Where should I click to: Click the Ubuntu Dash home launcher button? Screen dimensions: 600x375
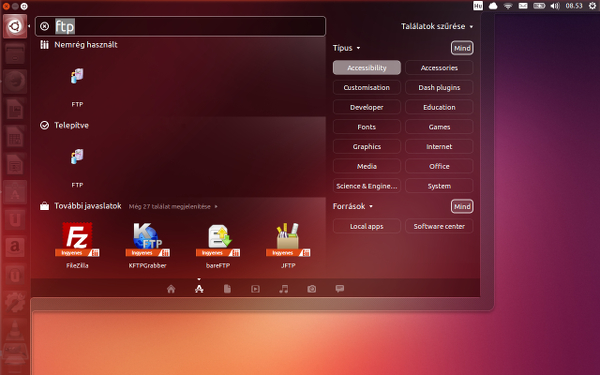point(15,26)
